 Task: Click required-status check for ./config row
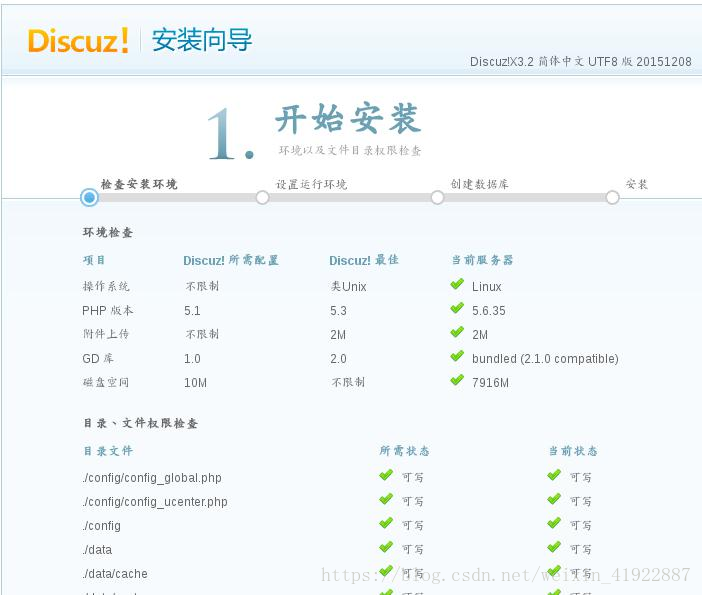386,523
